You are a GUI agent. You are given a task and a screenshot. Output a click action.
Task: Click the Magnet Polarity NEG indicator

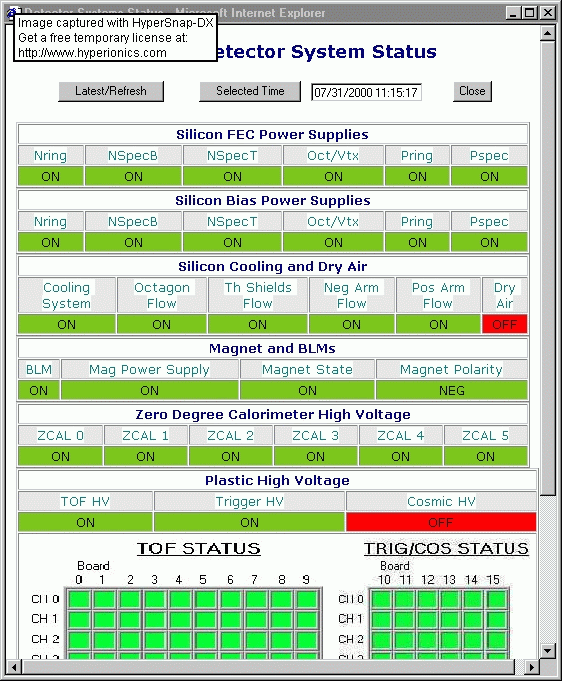pyautogui.click(x=452, y=390)
